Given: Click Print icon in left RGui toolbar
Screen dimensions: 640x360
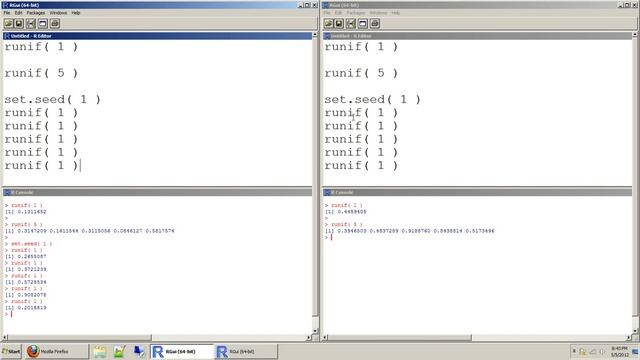Looking at the screenshot, I should pos(55,23).
